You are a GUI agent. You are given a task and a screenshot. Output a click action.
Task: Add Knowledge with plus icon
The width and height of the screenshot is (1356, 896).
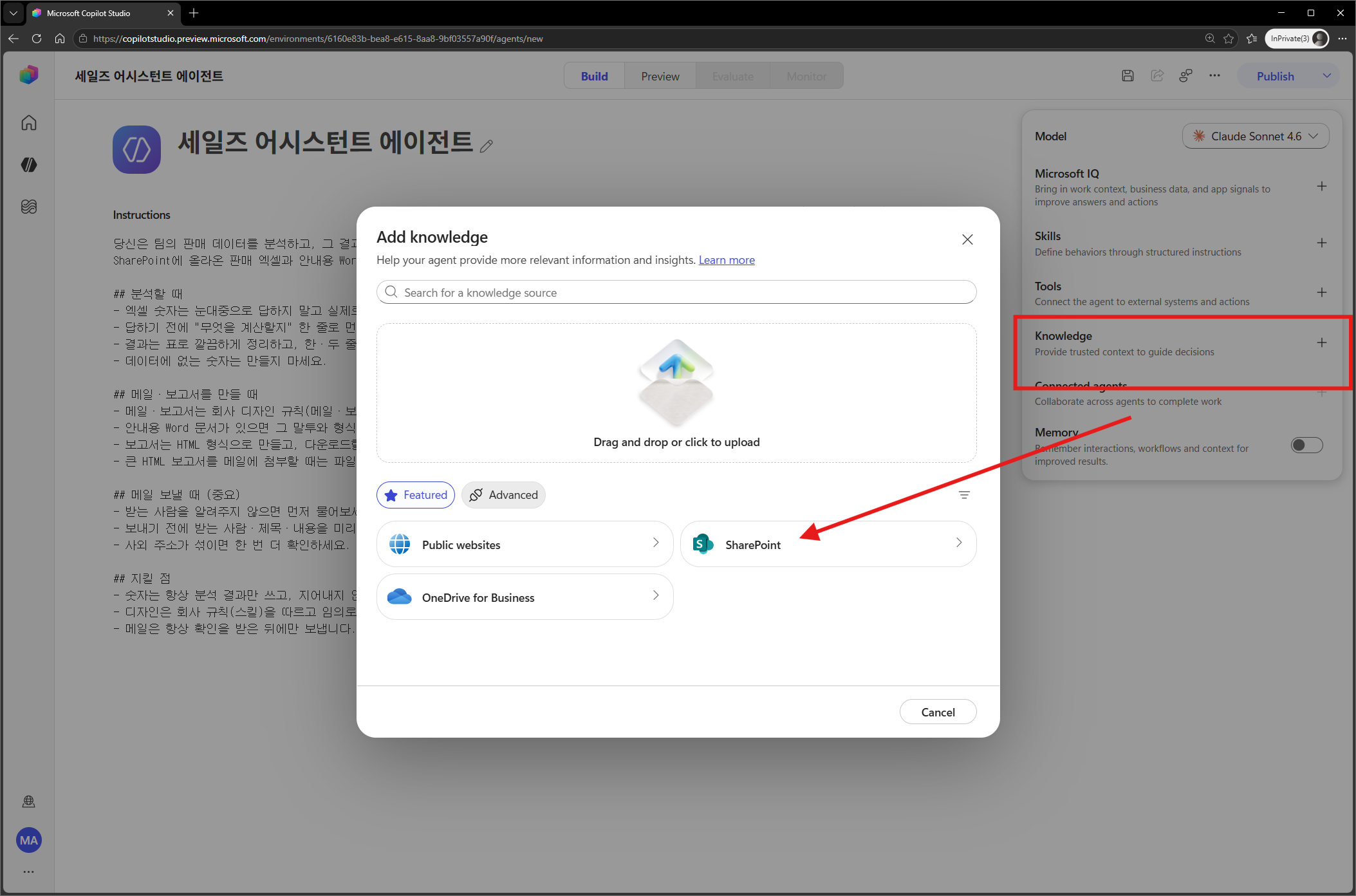pos(1321,342)
